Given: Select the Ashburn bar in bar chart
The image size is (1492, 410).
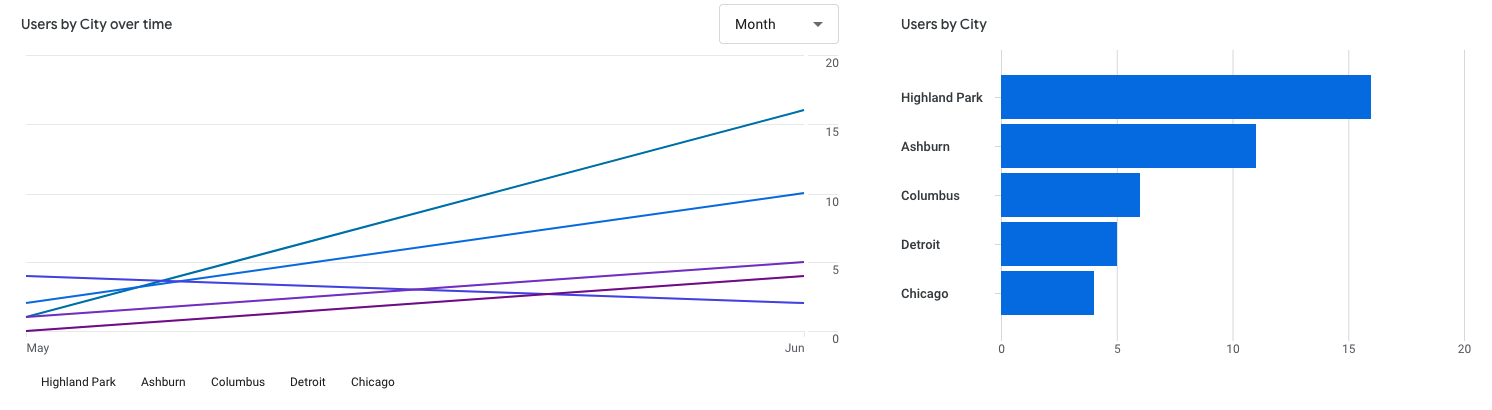Looking at the screenshot, I should tap(1128, 146).
